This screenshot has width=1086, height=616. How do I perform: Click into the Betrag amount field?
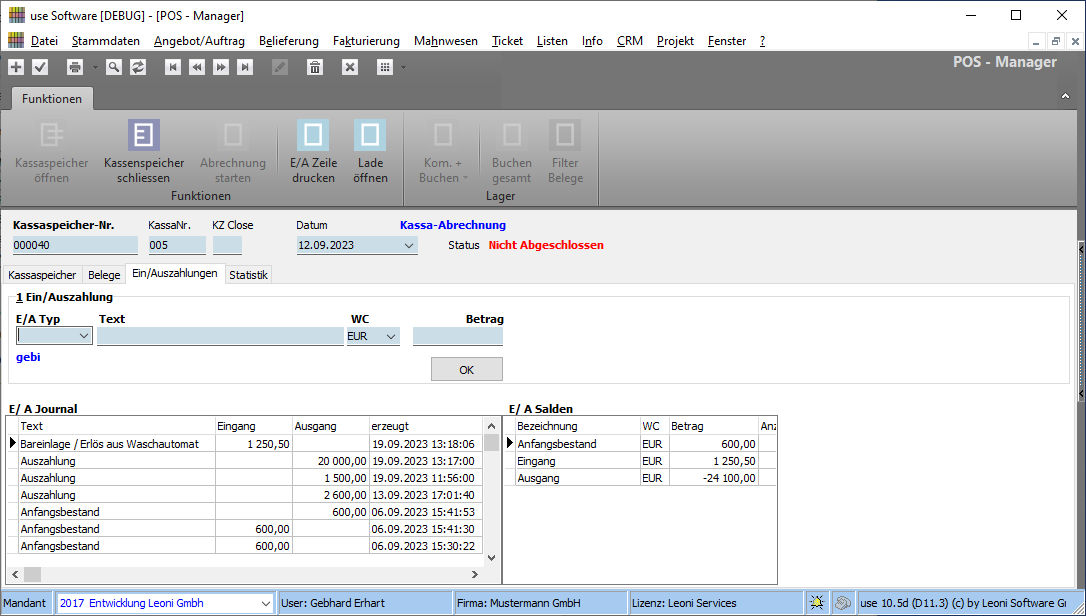[x=458, y=337]
